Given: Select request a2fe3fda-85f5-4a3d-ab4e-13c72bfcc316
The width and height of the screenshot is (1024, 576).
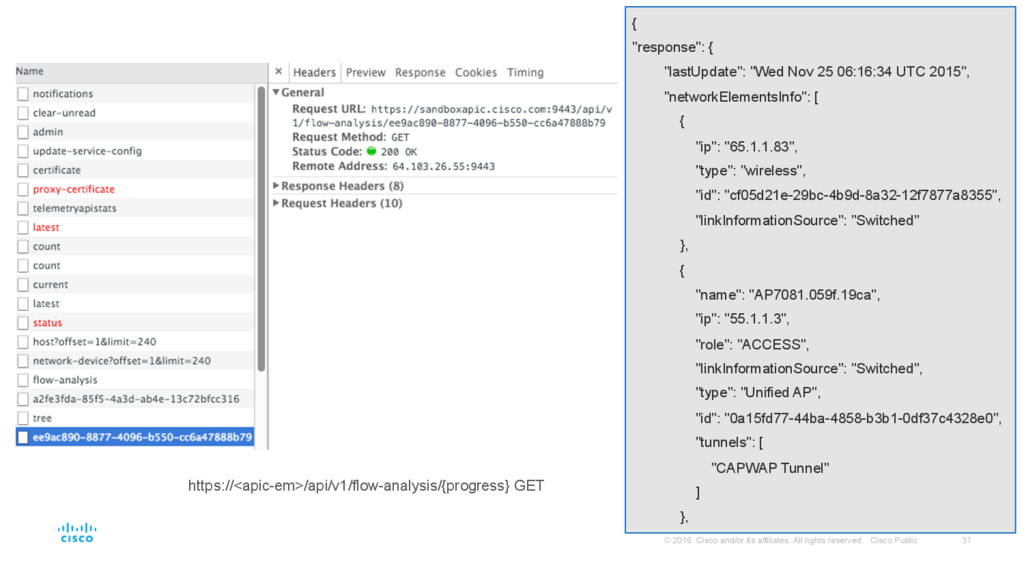Looking at the screenshot, I should [135, 399].
